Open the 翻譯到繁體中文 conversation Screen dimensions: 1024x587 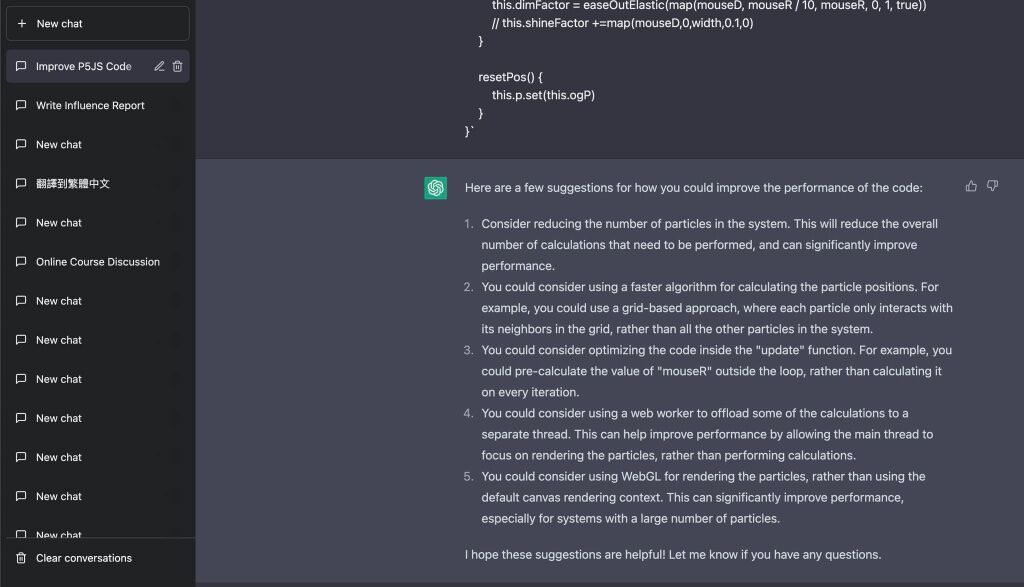[97, 183]
